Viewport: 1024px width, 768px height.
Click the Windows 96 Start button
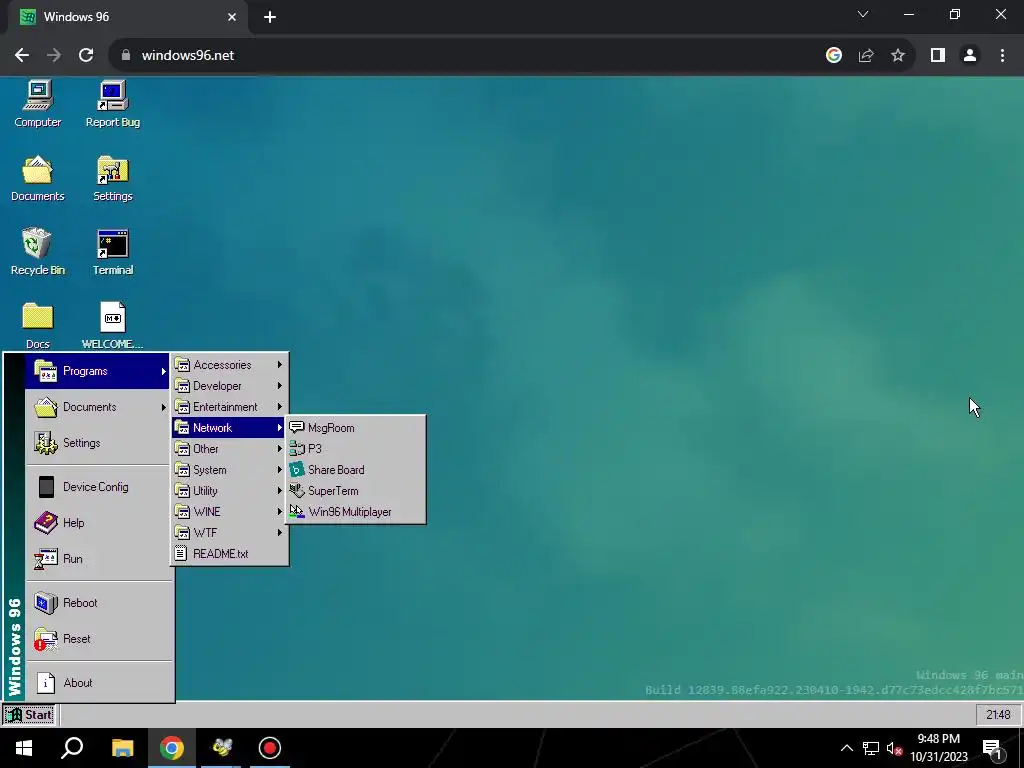click(29, 714)
